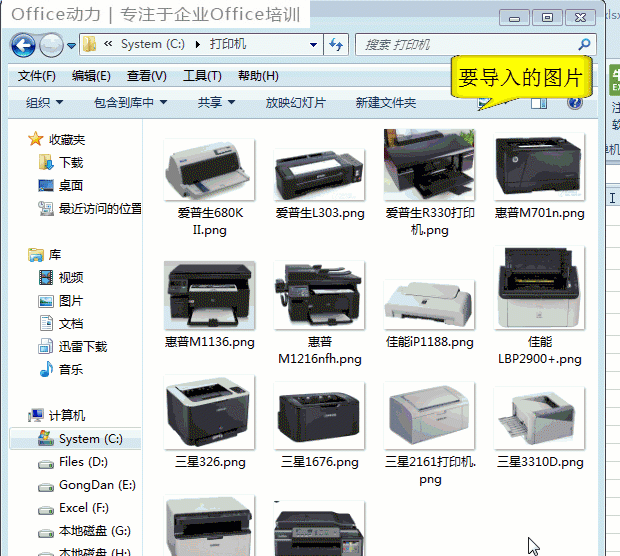This screenshot has width=620, height=556.
Task: Click the 新建文件夹 button
Action: point(386,103)
